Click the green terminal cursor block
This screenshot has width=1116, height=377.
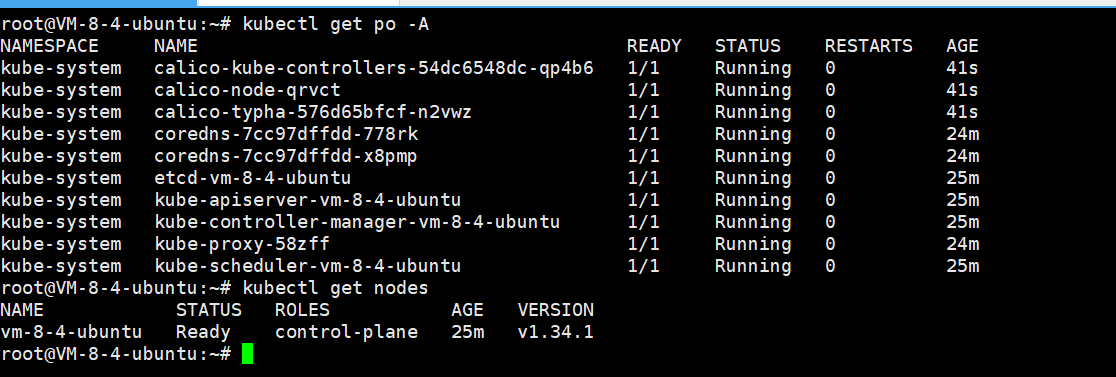tap(247, 354)
